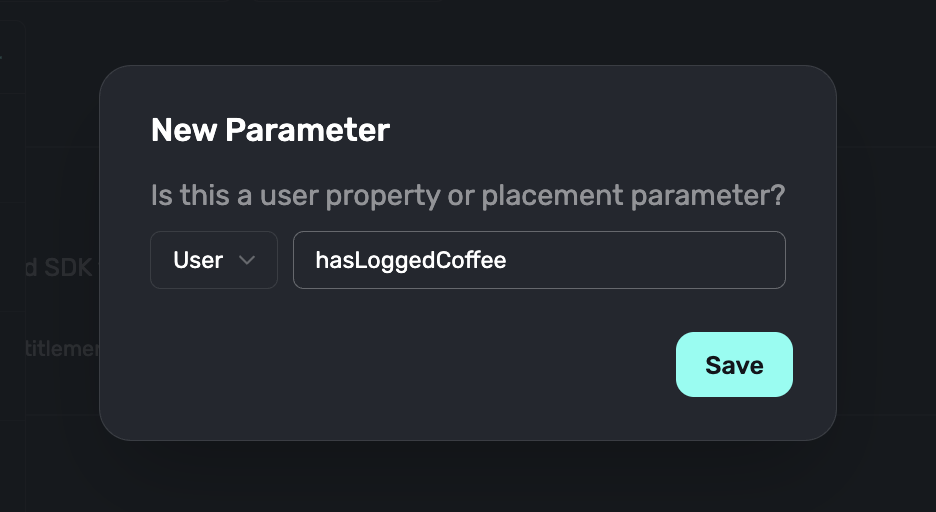
Task: Open the User parameter type dropdown
Action: 214,261
